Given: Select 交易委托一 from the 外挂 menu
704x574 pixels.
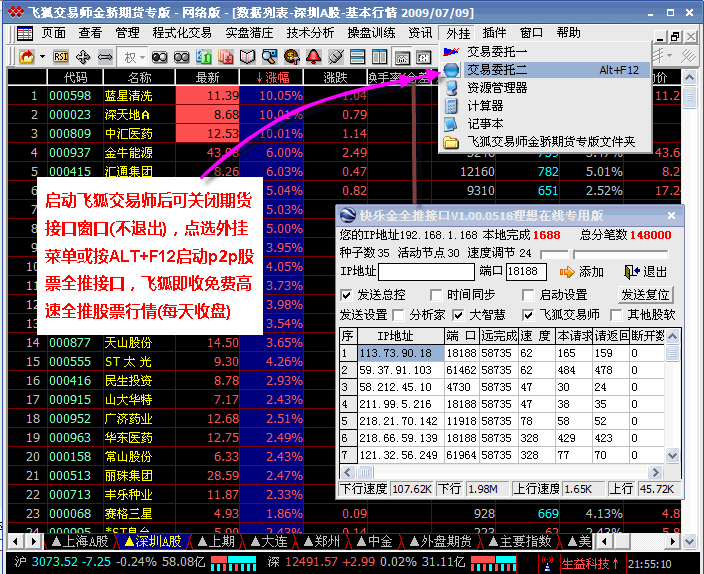Looking at the screenshot, I should pyautogui.click(x=545, y=52).
